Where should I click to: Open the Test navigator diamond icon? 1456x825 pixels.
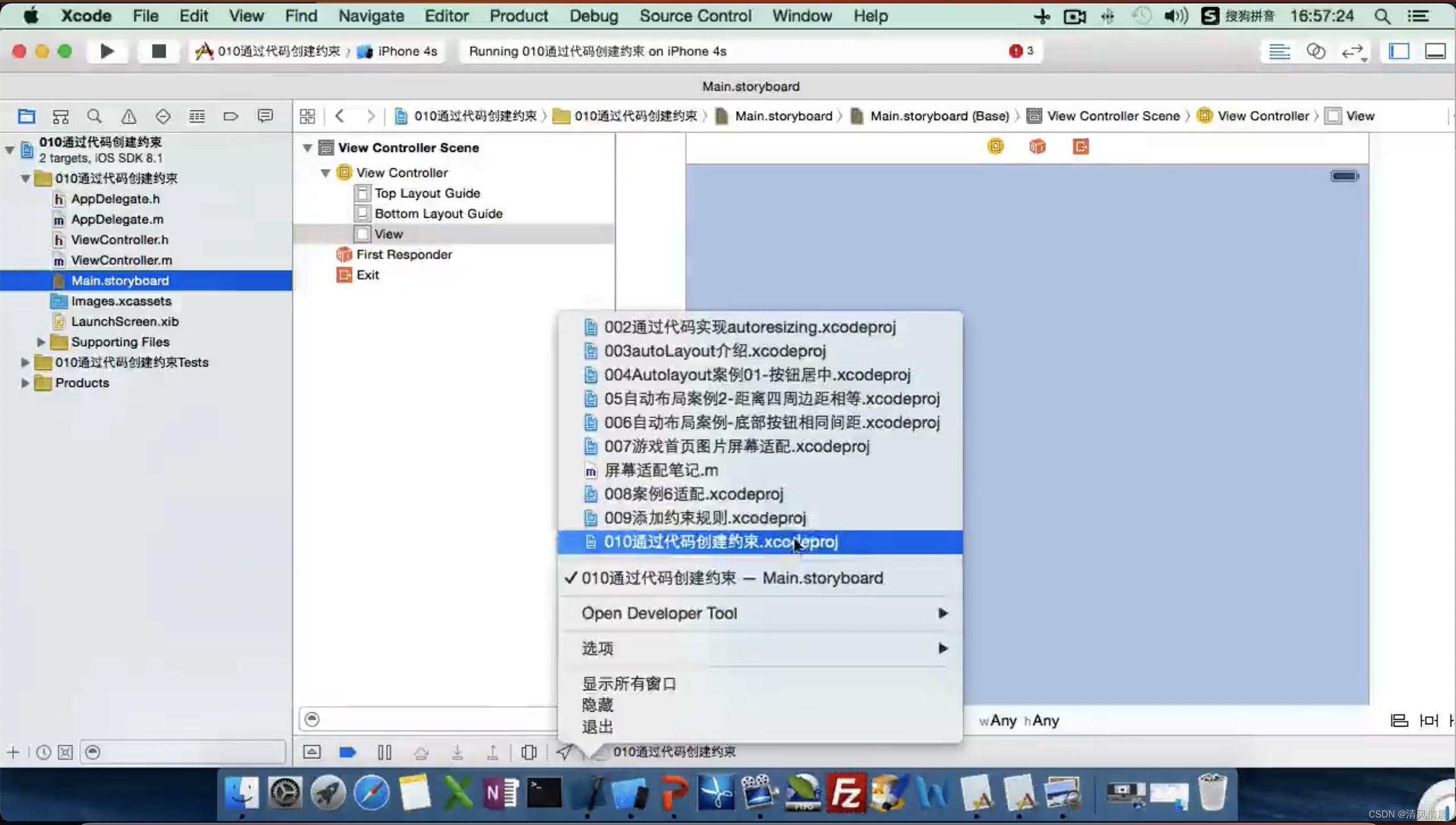click(x=163, y=116)
